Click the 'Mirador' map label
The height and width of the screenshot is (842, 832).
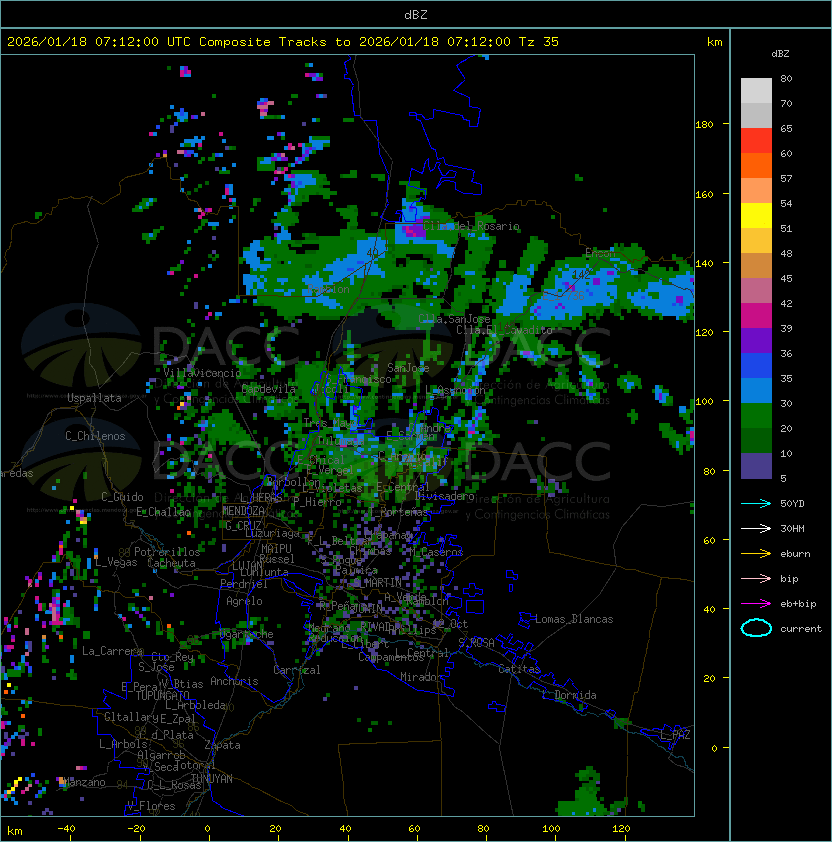click(421, 677)
